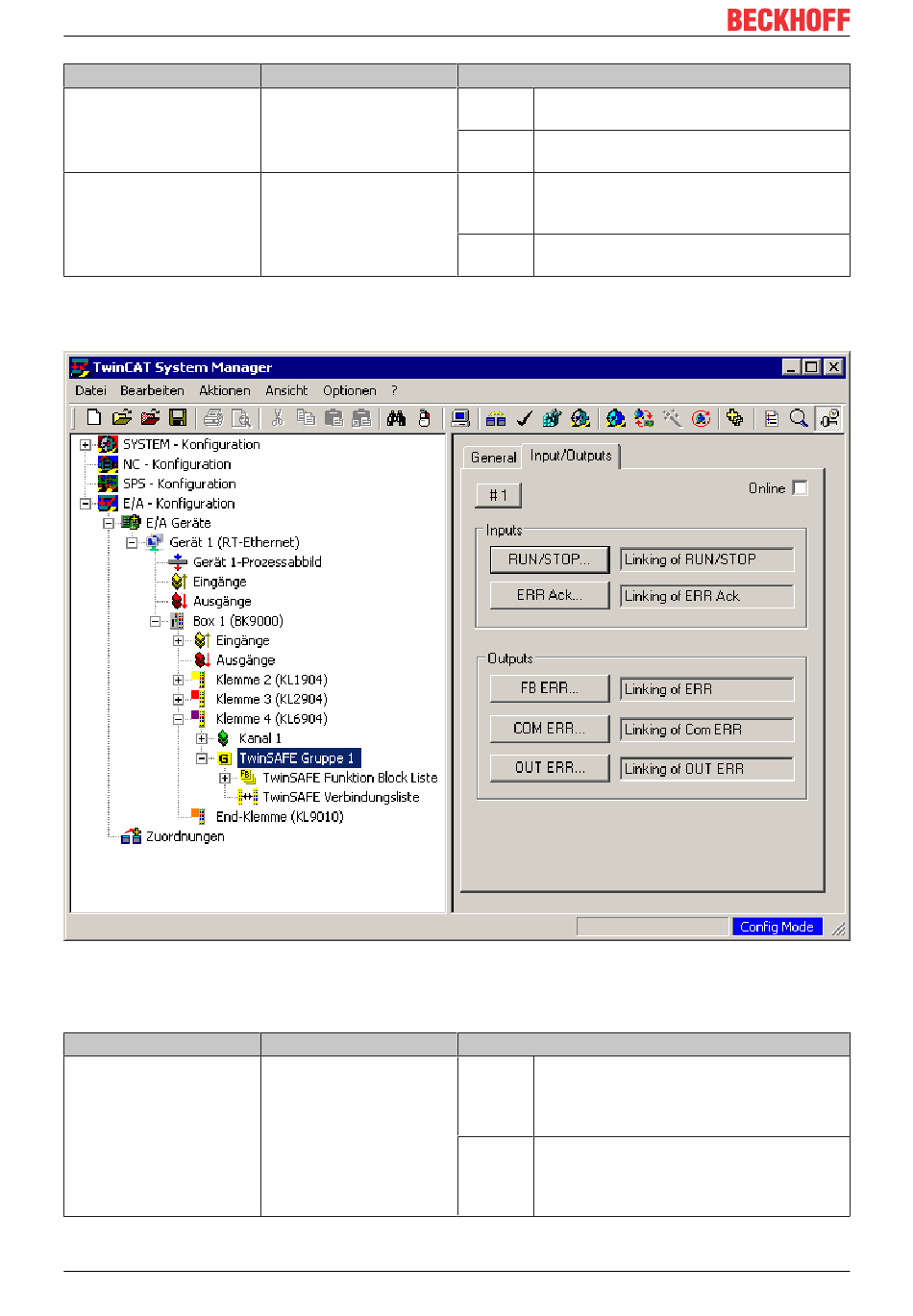Switch to the General tab

tap(493, 458)
